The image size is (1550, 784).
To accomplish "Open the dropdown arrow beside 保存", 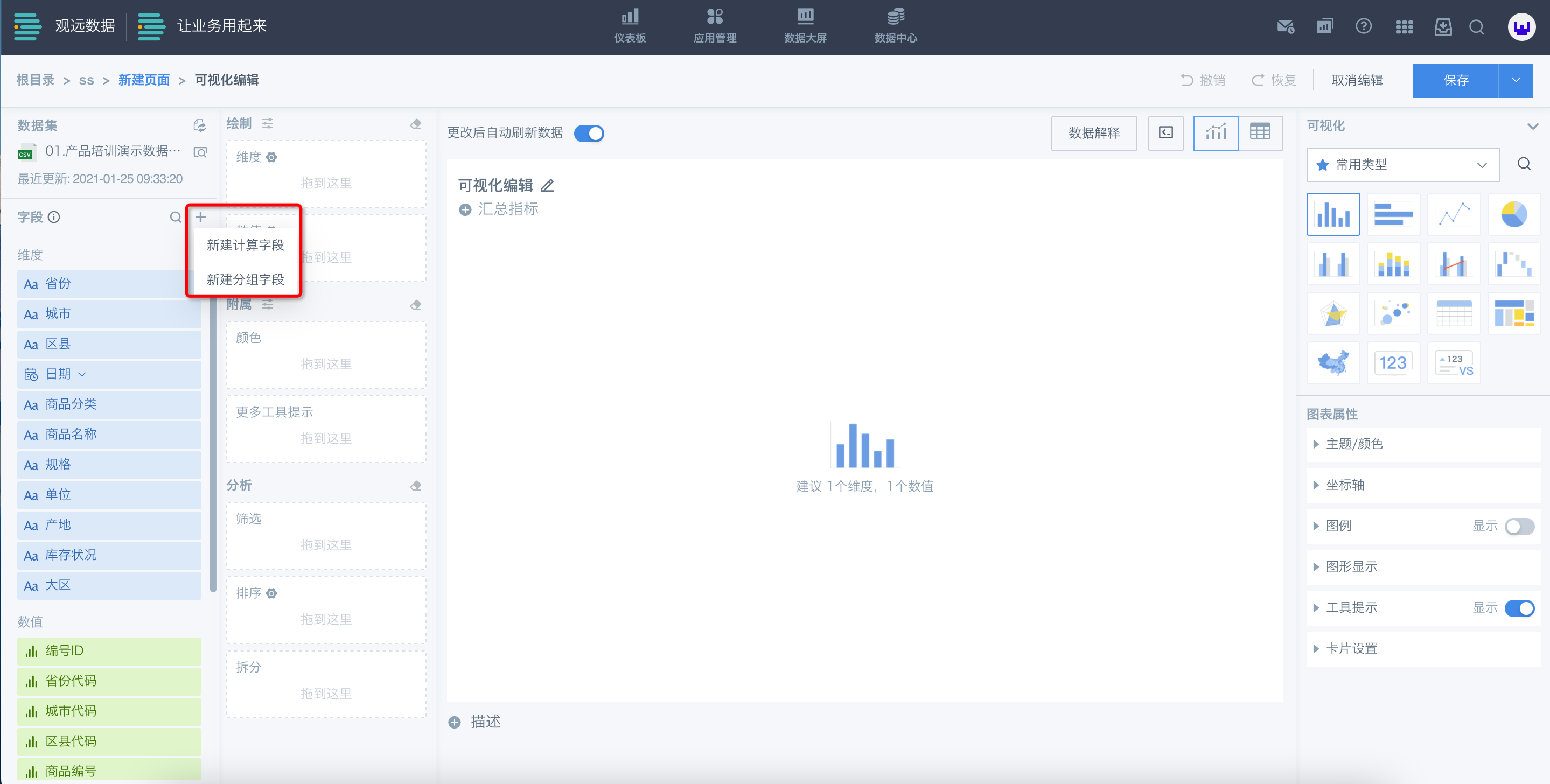I will 1515,80.
